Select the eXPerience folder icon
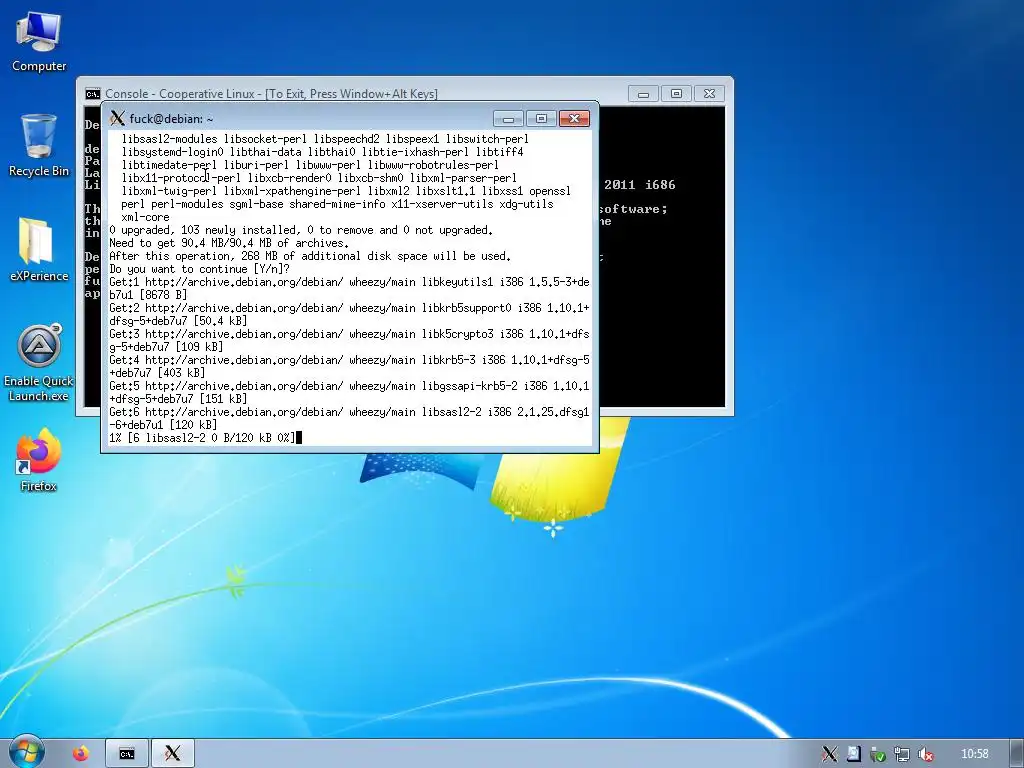This screenshot has width=1024, height=768. tap(39, 250)
